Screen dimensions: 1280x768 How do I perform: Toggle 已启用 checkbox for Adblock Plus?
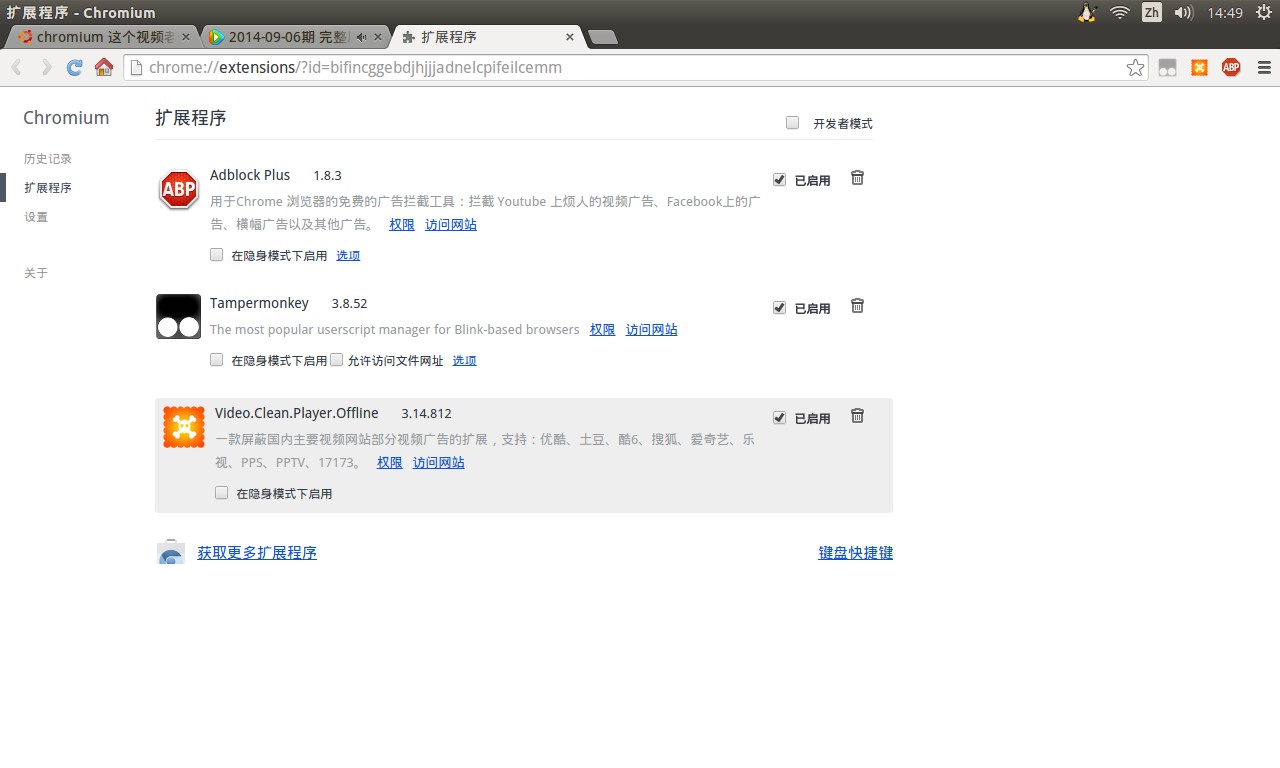[x=779, y=179]
